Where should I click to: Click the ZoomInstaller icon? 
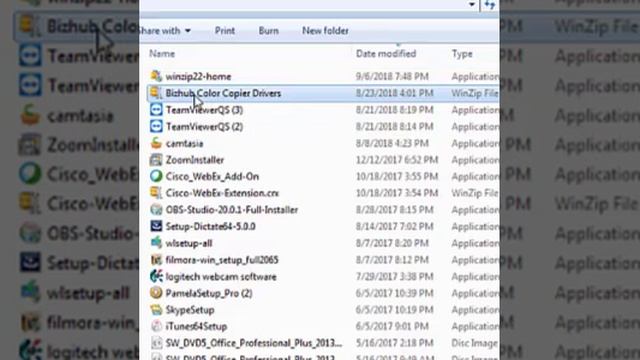click(156, 160)
